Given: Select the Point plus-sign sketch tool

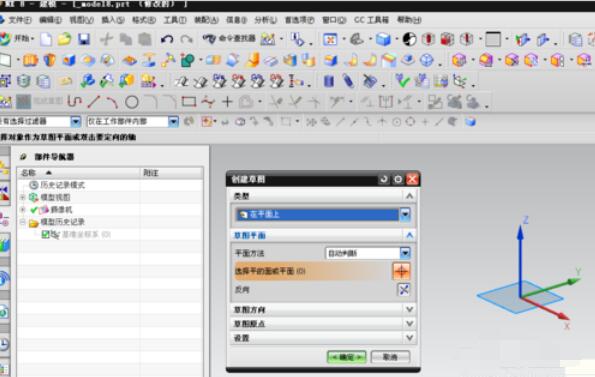Looking at the screenshot, I should tap(227, 101).
